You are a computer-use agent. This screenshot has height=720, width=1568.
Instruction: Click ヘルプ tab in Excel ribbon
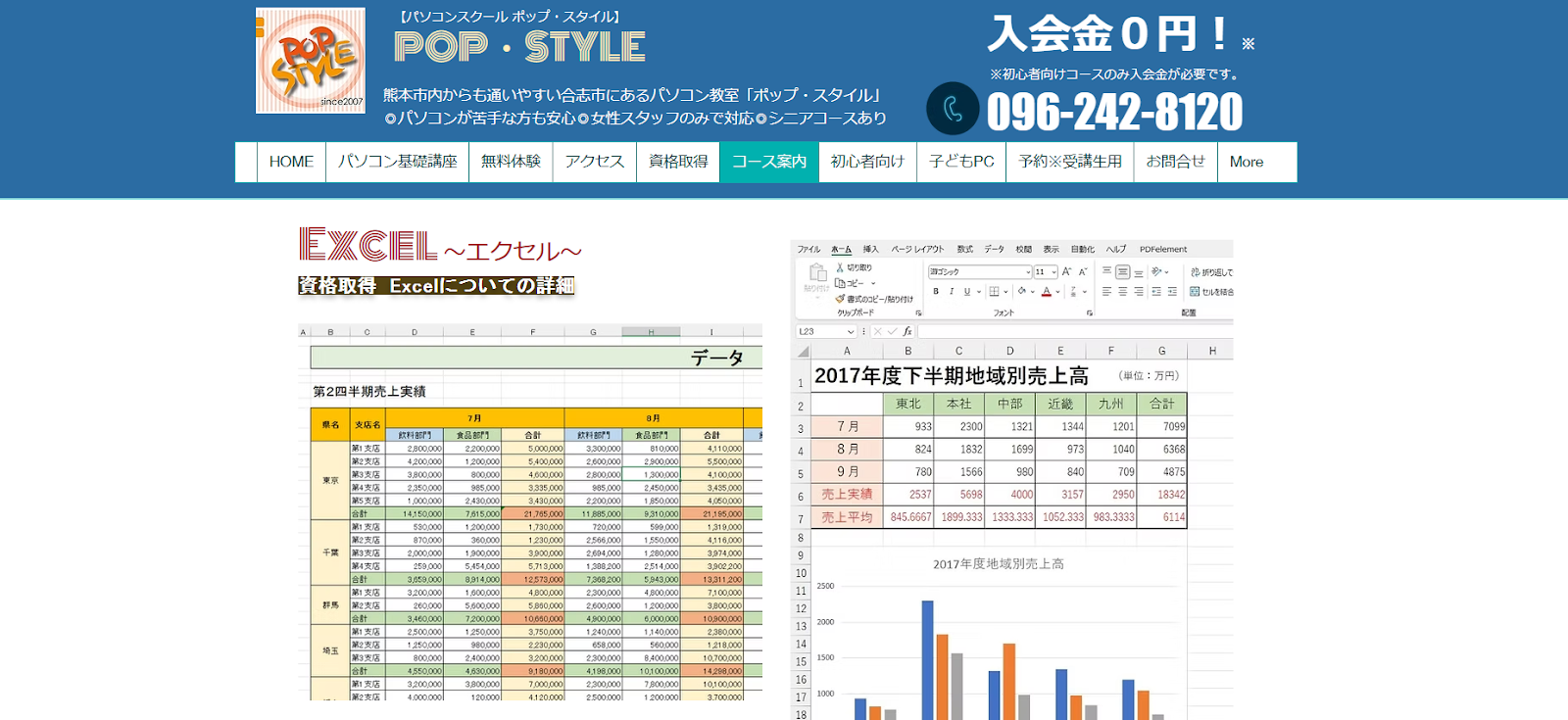point(1115,250)
